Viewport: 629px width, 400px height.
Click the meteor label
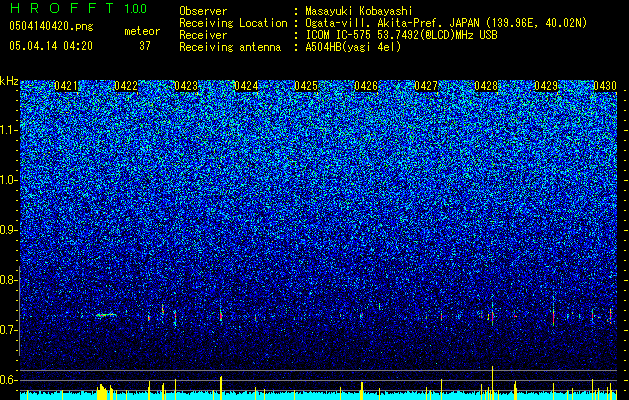(x=142, y=31)
